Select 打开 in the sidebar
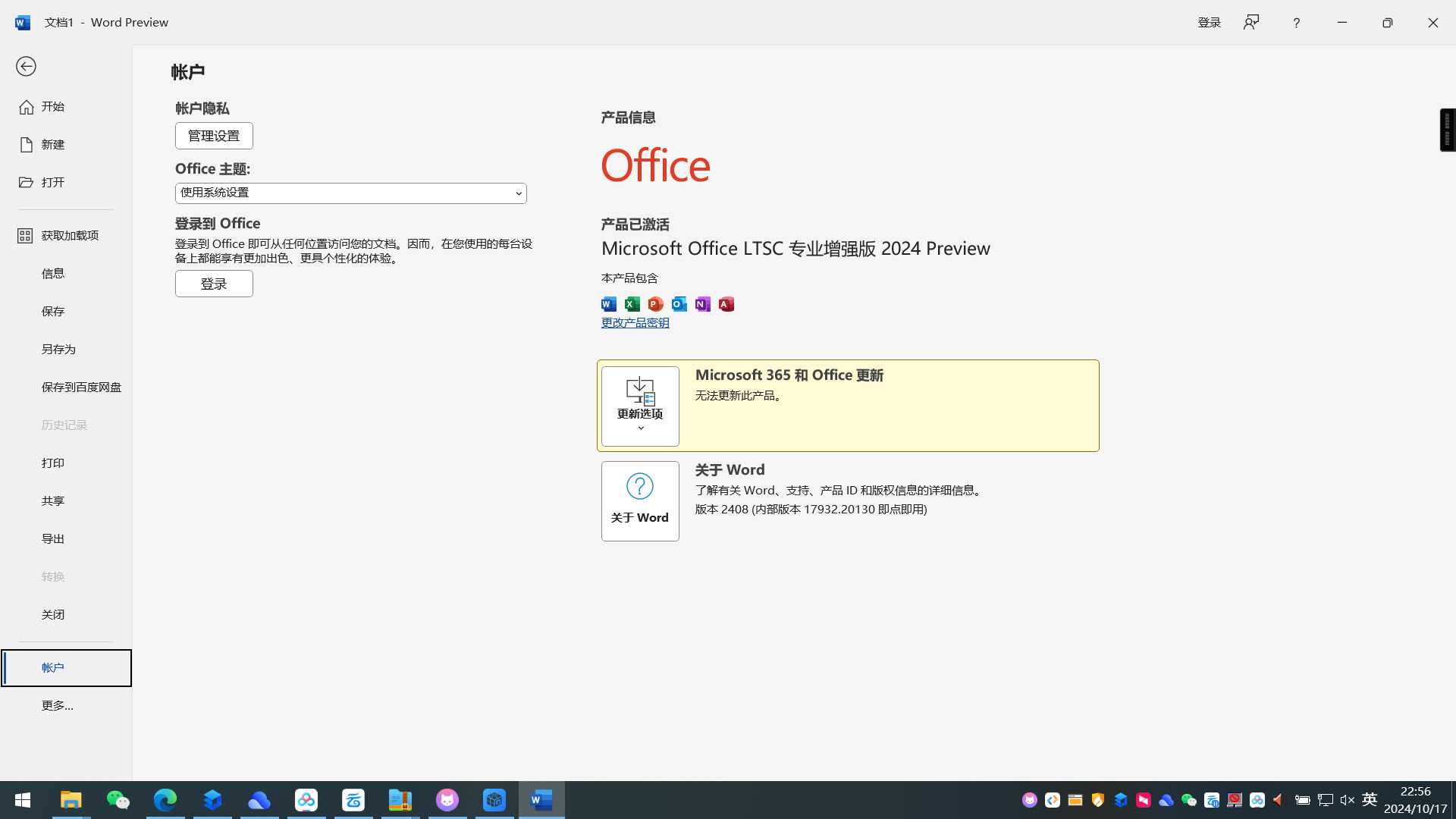This screenshot has width=1456, height=819. pos(66,183)
